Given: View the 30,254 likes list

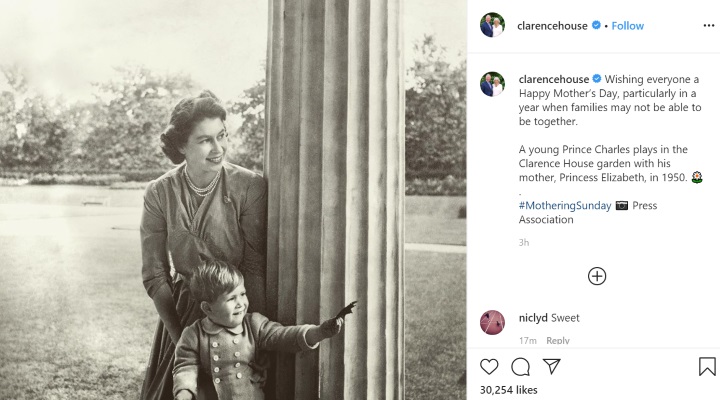Looking at the screenshot, I should 508,390.
